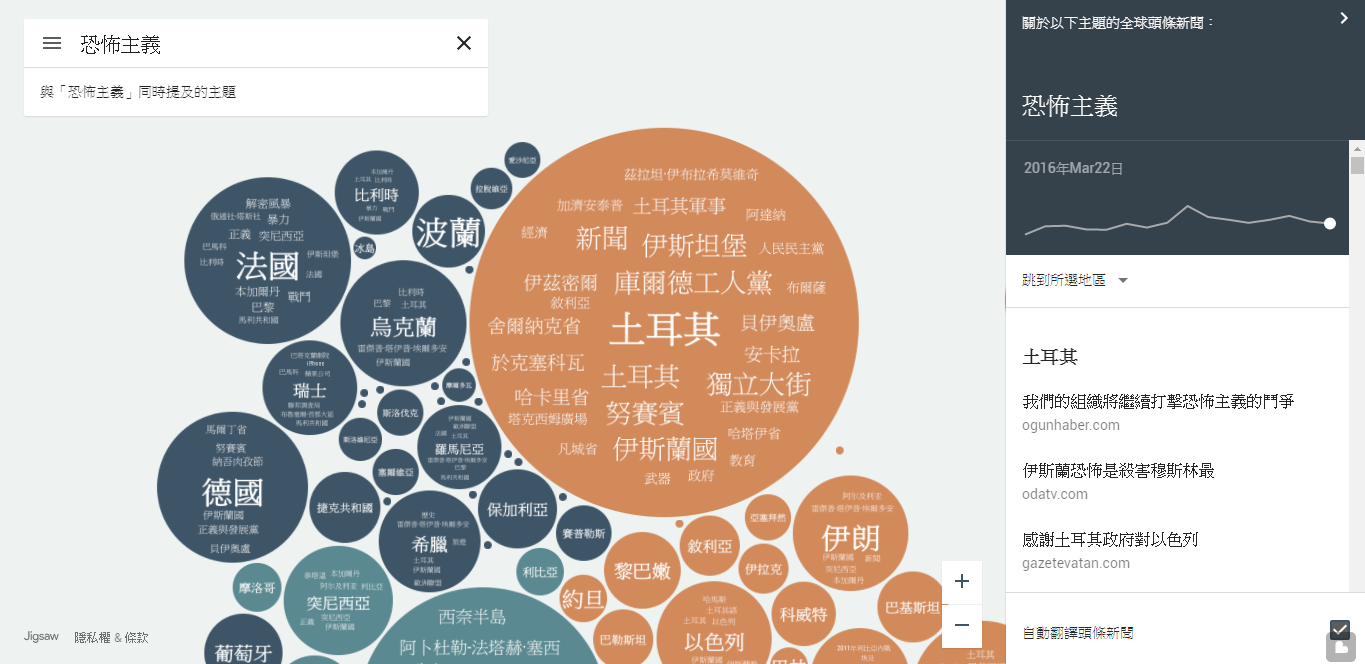Image resolution: width=1365 pixels, height=664 pixels.
Task: Select the timeline end point marker
Action: pos(1330,224)
